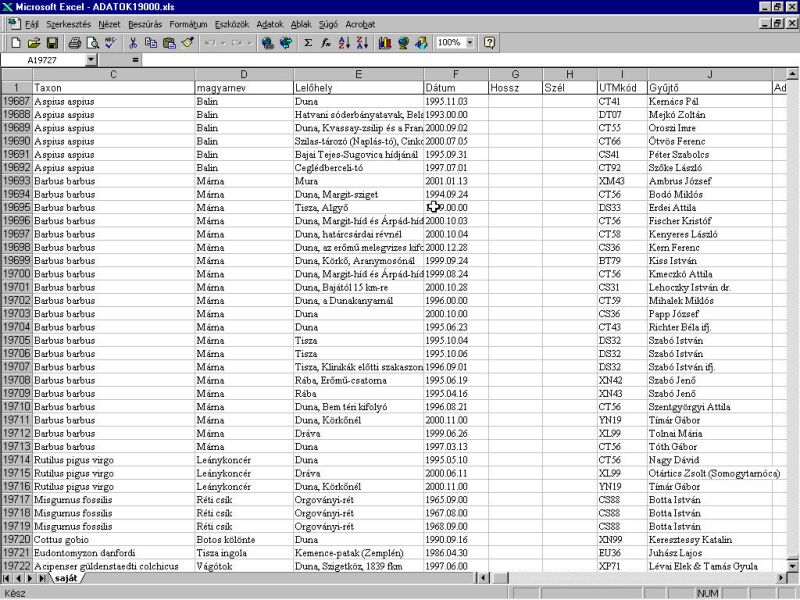Click the Insert Hyperlink globe icon
The image size is (800, 600).
[x=267, y=43]
